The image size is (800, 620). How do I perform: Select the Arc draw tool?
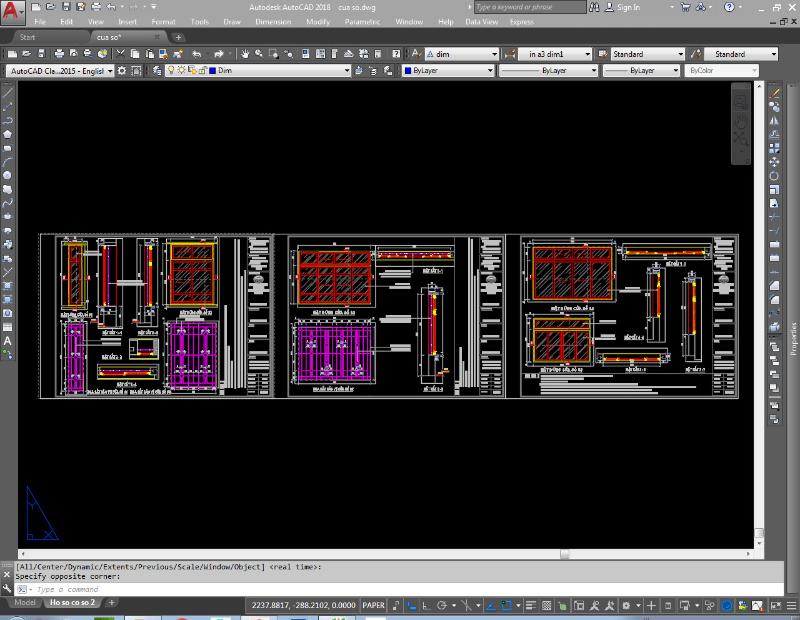tap(7, 162)
